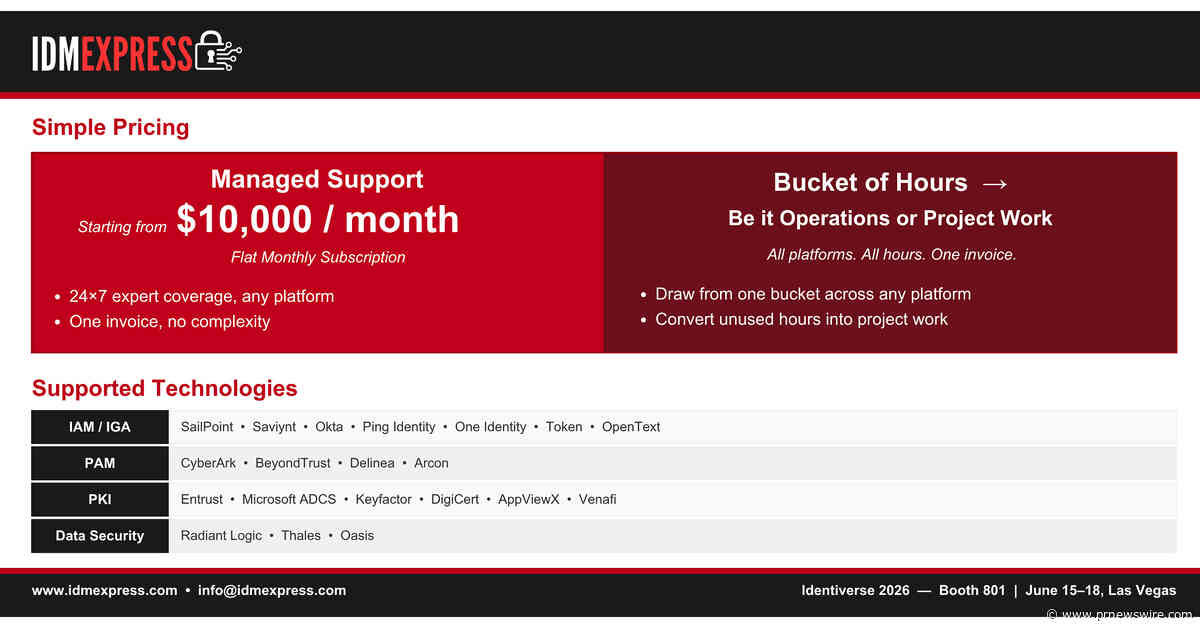Click the info@idmexpress.com email address

tap(272, 590)
